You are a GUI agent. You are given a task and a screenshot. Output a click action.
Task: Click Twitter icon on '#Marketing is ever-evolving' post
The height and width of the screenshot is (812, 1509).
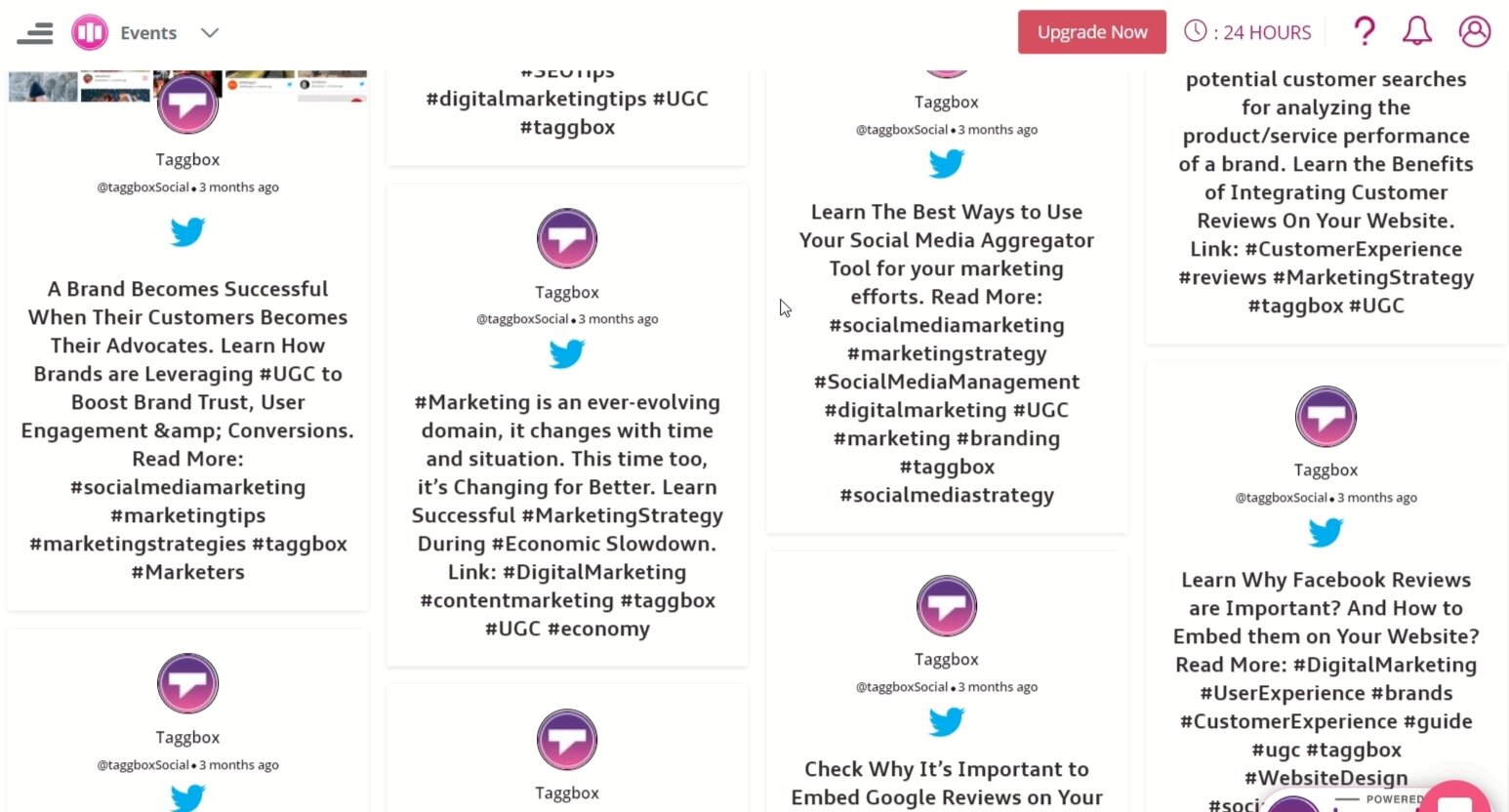point(567,353)
